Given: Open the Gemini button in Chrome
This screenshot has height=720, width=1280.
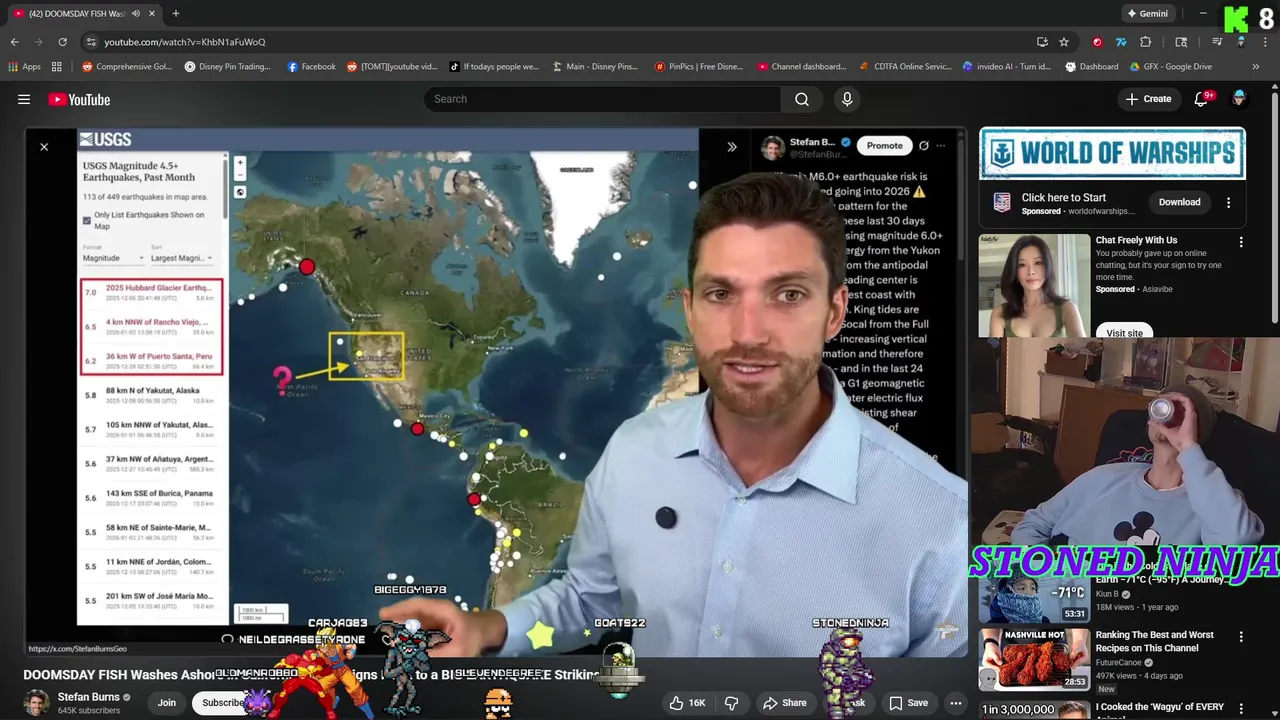Looking at the screenshot, I should [1147, 14].
